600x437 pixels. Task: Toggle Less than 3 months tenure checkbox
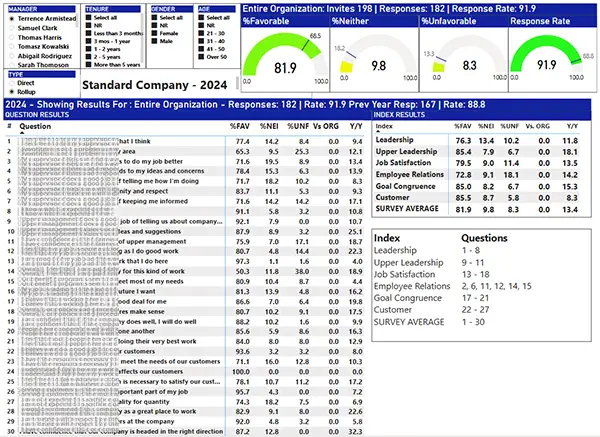tap(89, 33)
